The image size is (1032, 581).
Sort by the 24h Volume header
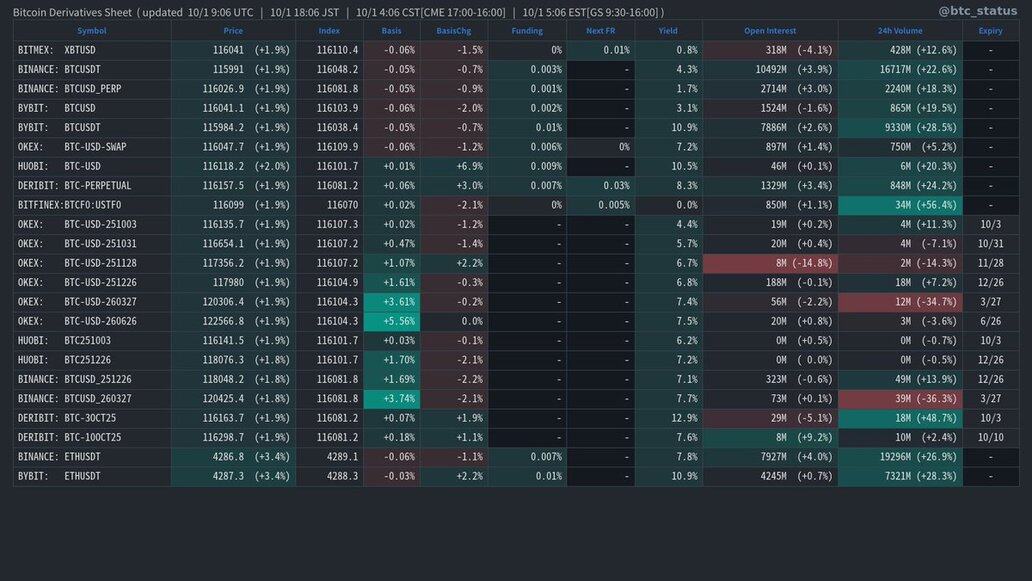(900, 31)
